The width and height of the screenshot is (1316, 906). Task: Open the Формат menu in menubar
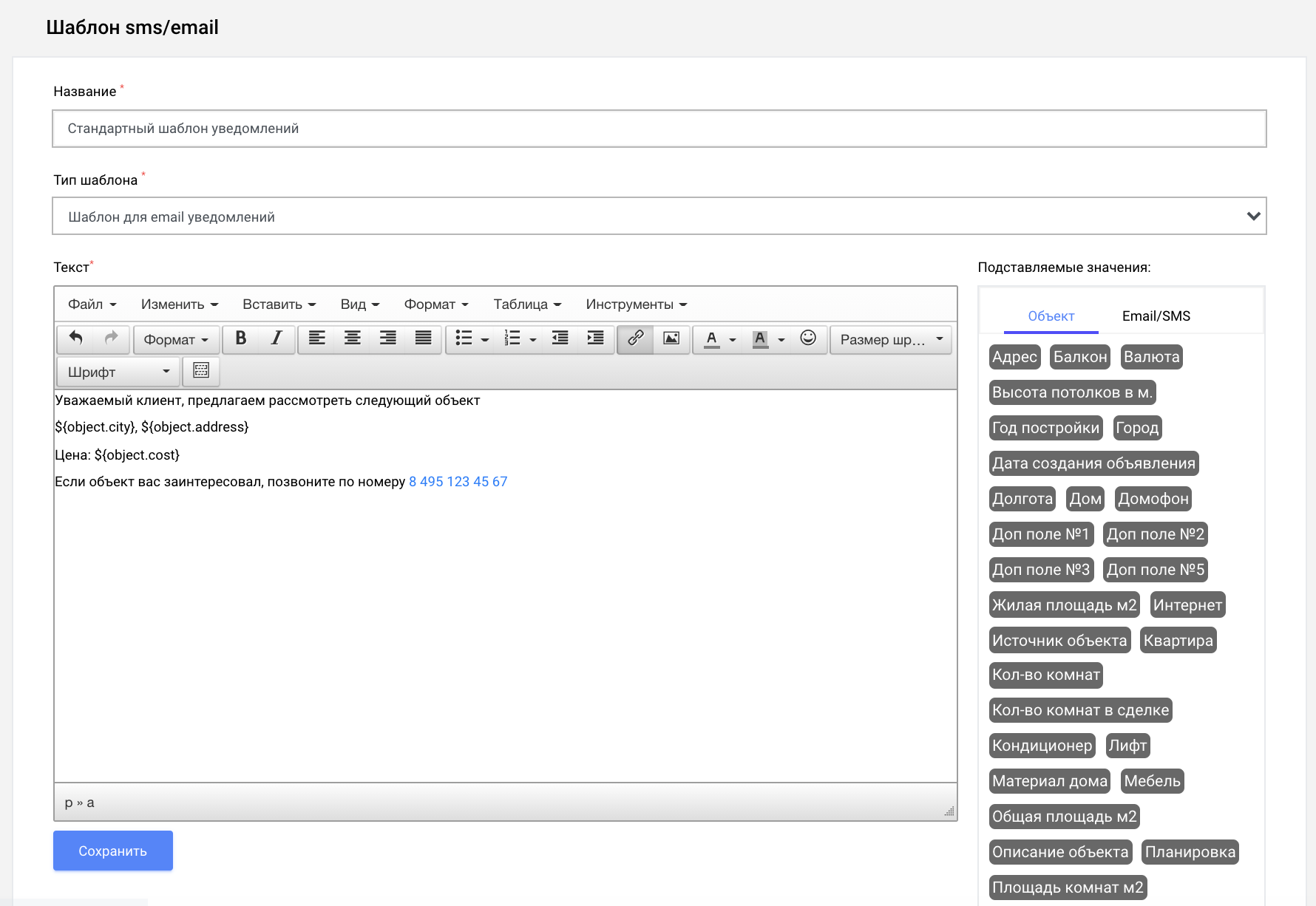pos(436,304)
